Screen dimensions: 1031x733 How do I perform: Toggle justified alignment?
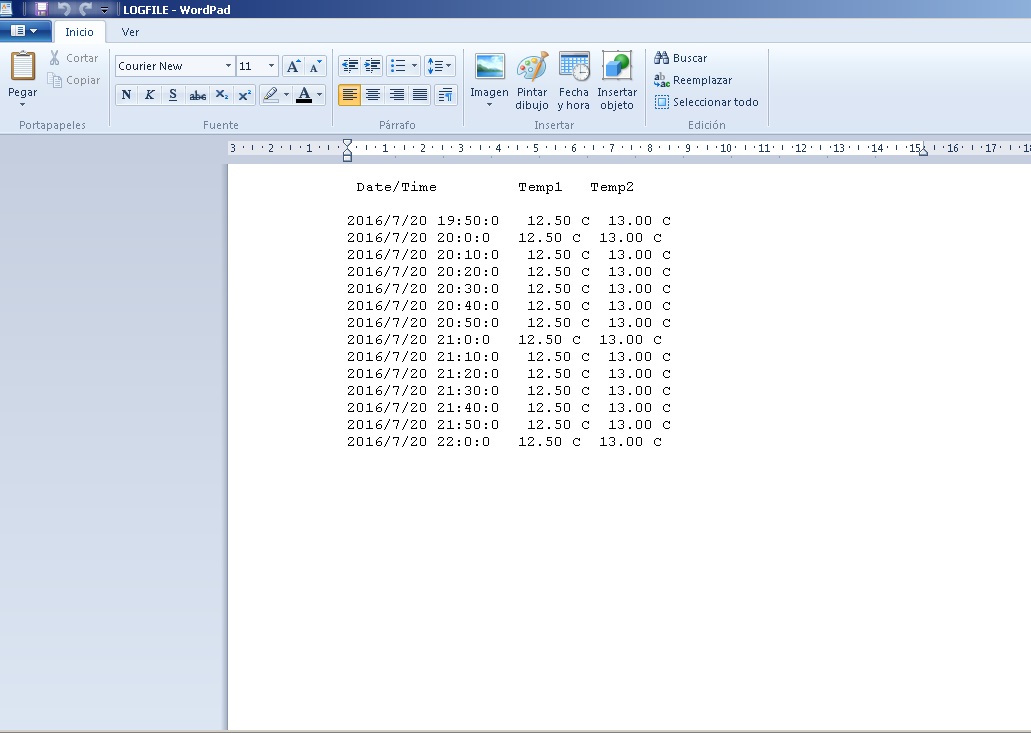tap(420, 95)
